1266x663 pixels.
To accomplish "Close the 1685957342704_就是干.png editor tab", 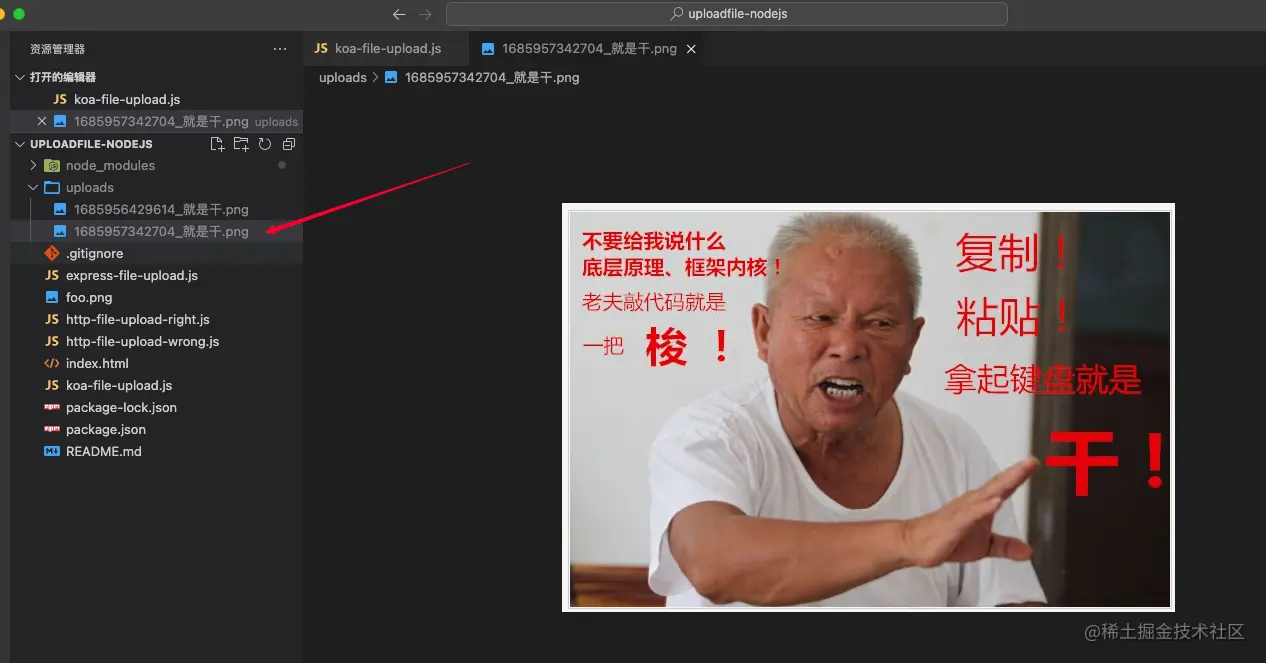I will pyautogui.click(x=690, y=47).
